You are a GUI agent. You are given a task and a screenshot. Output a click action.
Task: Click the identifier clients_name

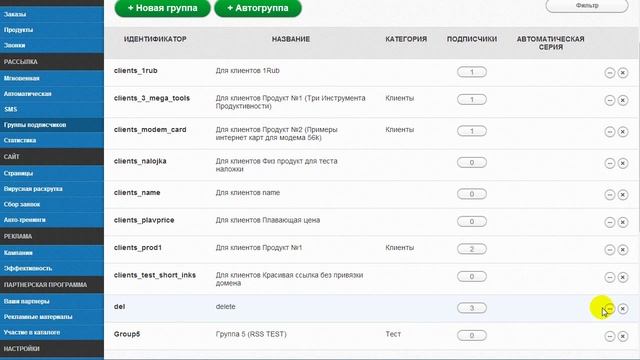[x=137, y=193]
